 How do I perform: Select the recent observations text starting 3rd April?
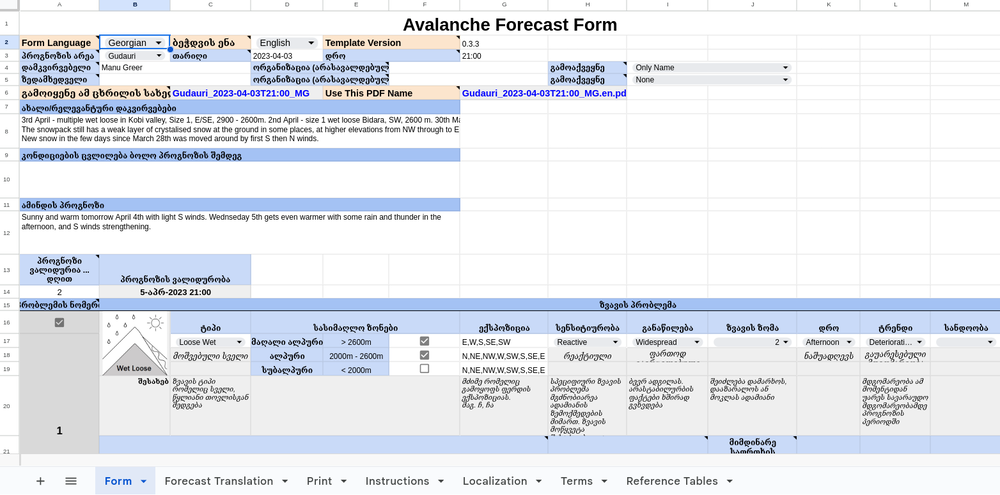point(240,129)
